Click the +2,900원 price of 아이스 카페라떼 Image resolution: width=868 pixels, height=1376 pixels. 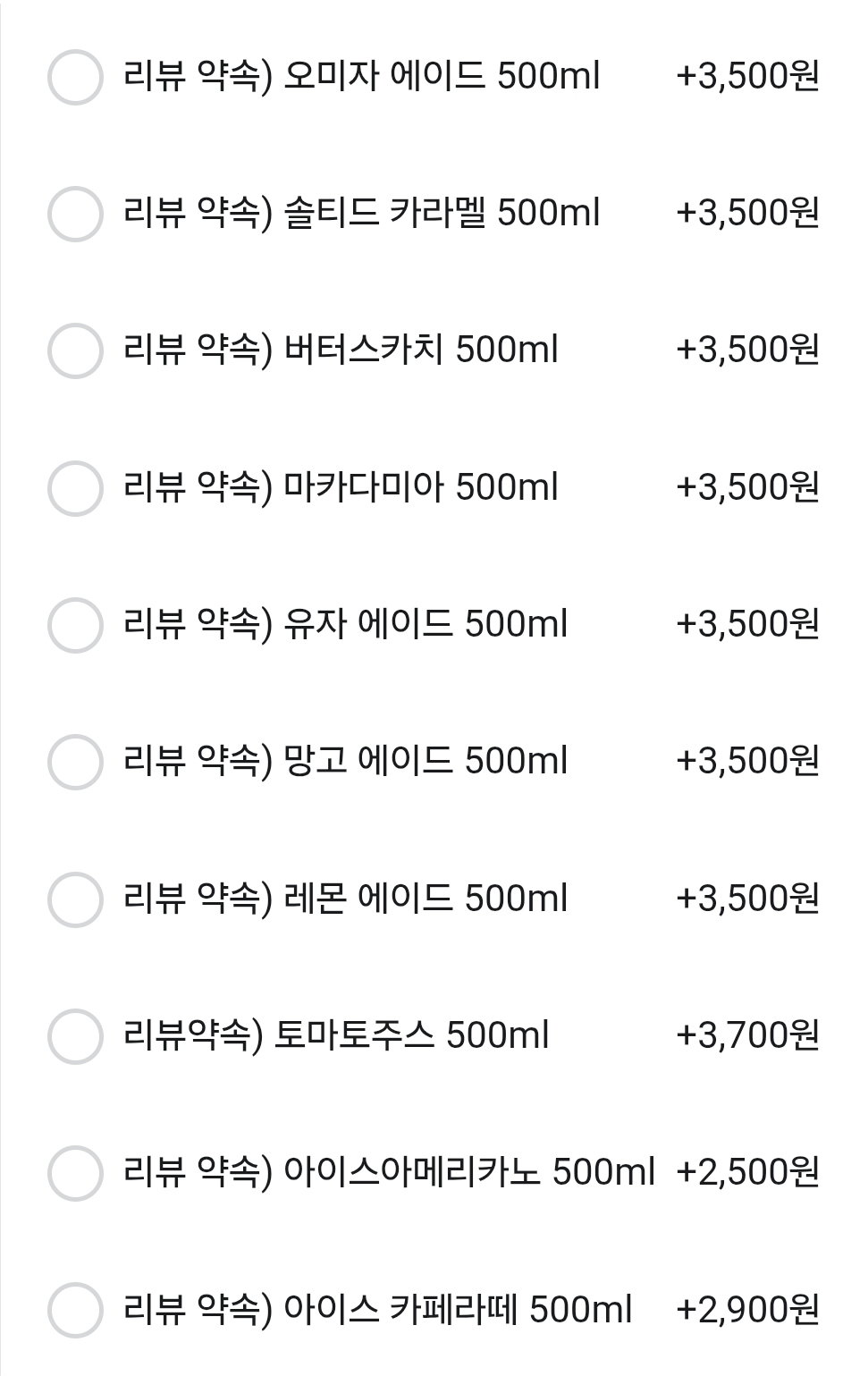pos(748,1311)
